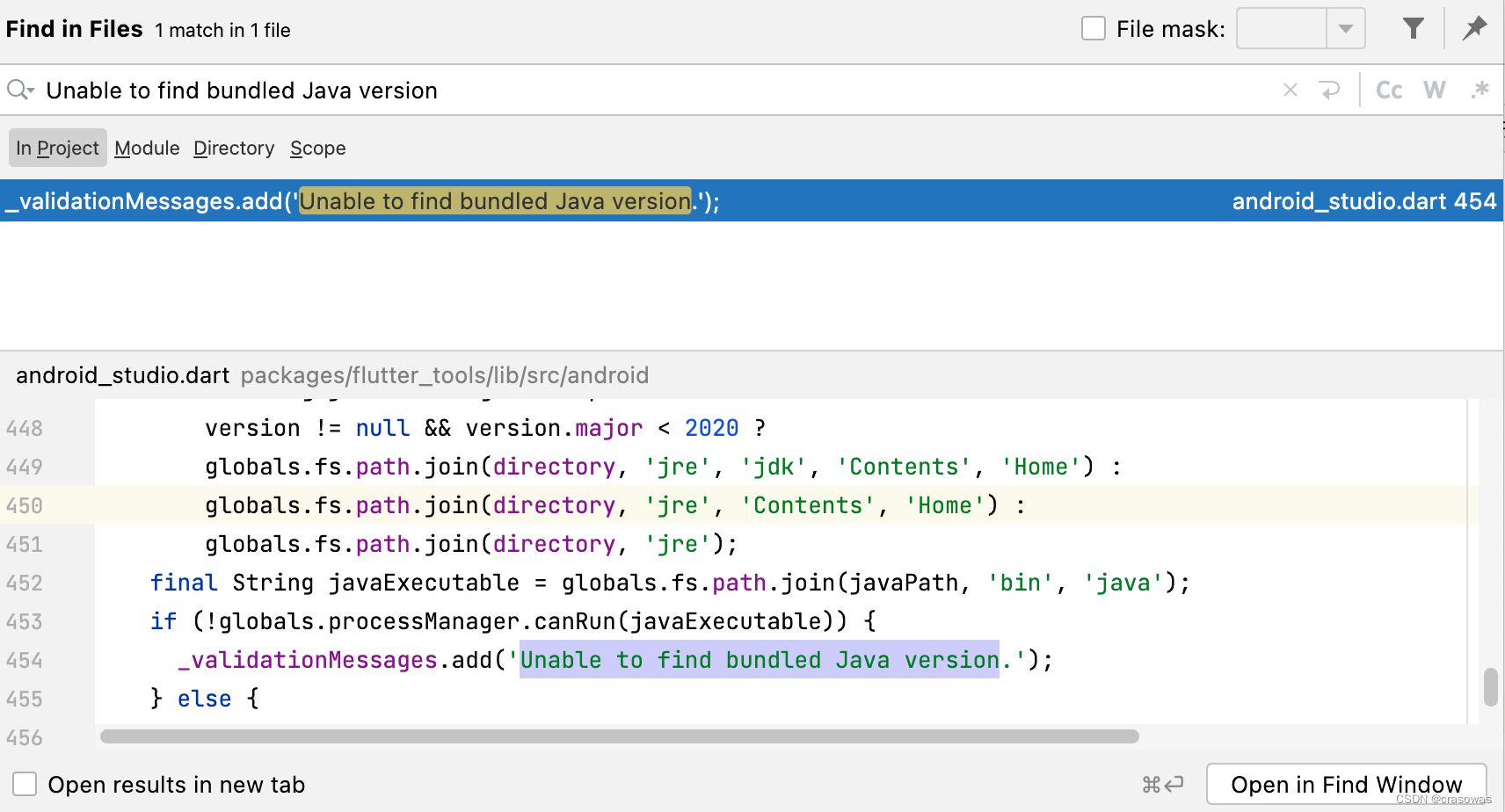
Task: Click Open in Find Window button
Action: (x=1346, y=784)
